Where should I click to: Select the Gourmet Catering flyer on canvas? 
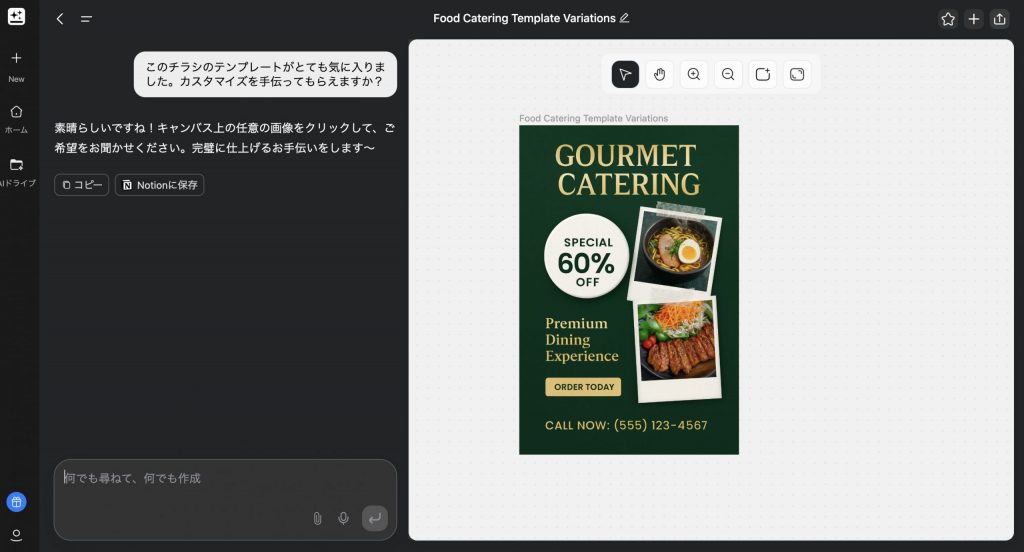coord(628,290)
